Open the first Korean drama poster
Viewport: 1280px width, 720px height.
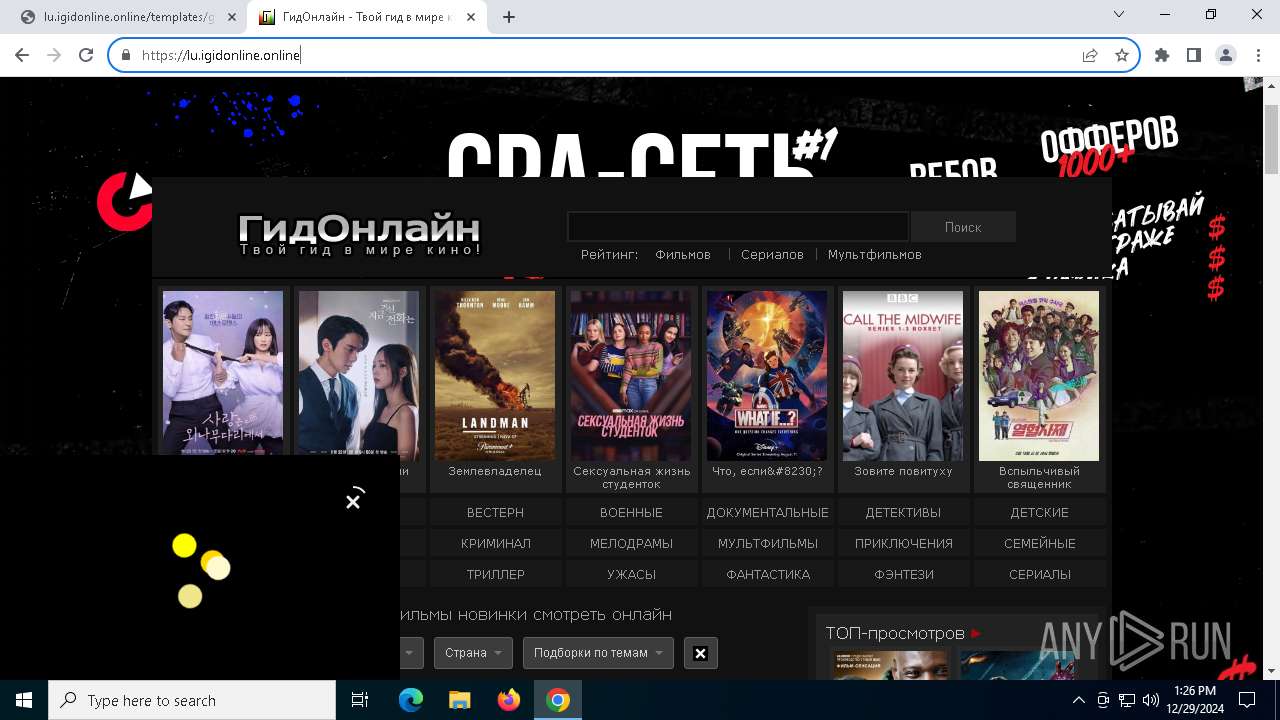click(223, 373)
